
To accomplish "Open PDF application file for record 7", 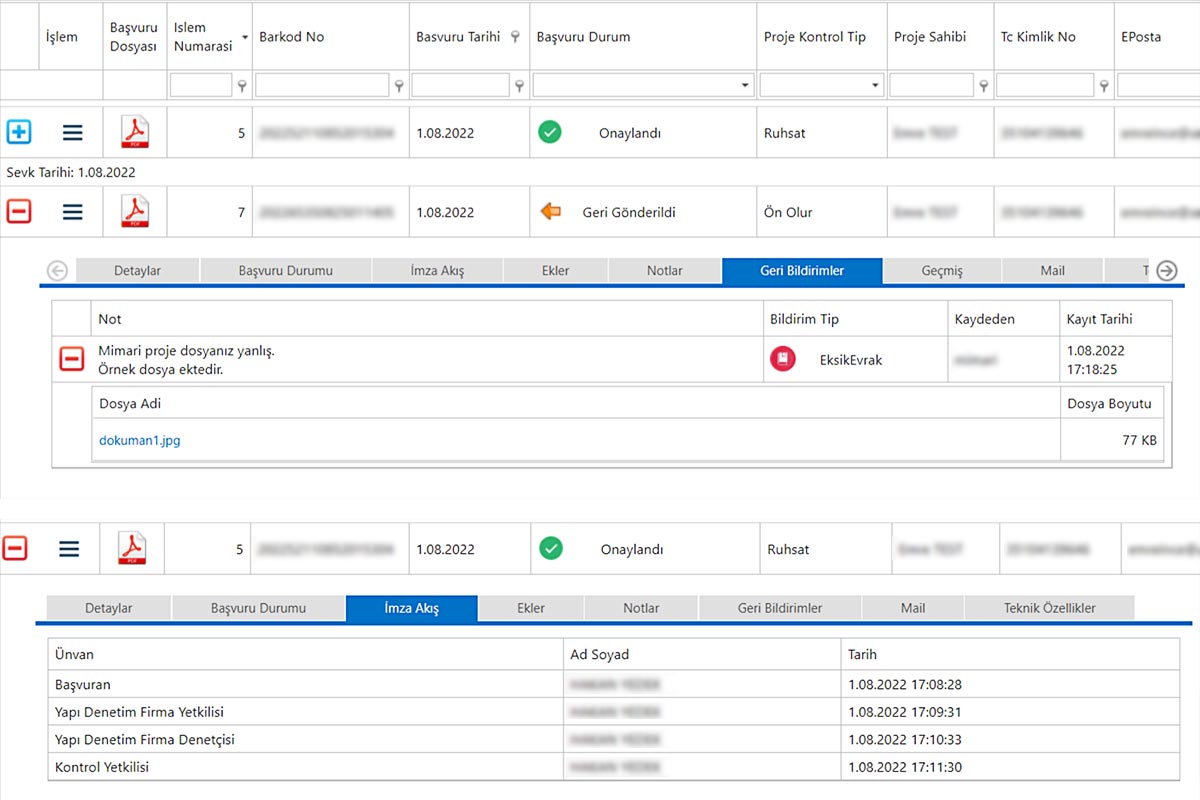I will [135, 212].
